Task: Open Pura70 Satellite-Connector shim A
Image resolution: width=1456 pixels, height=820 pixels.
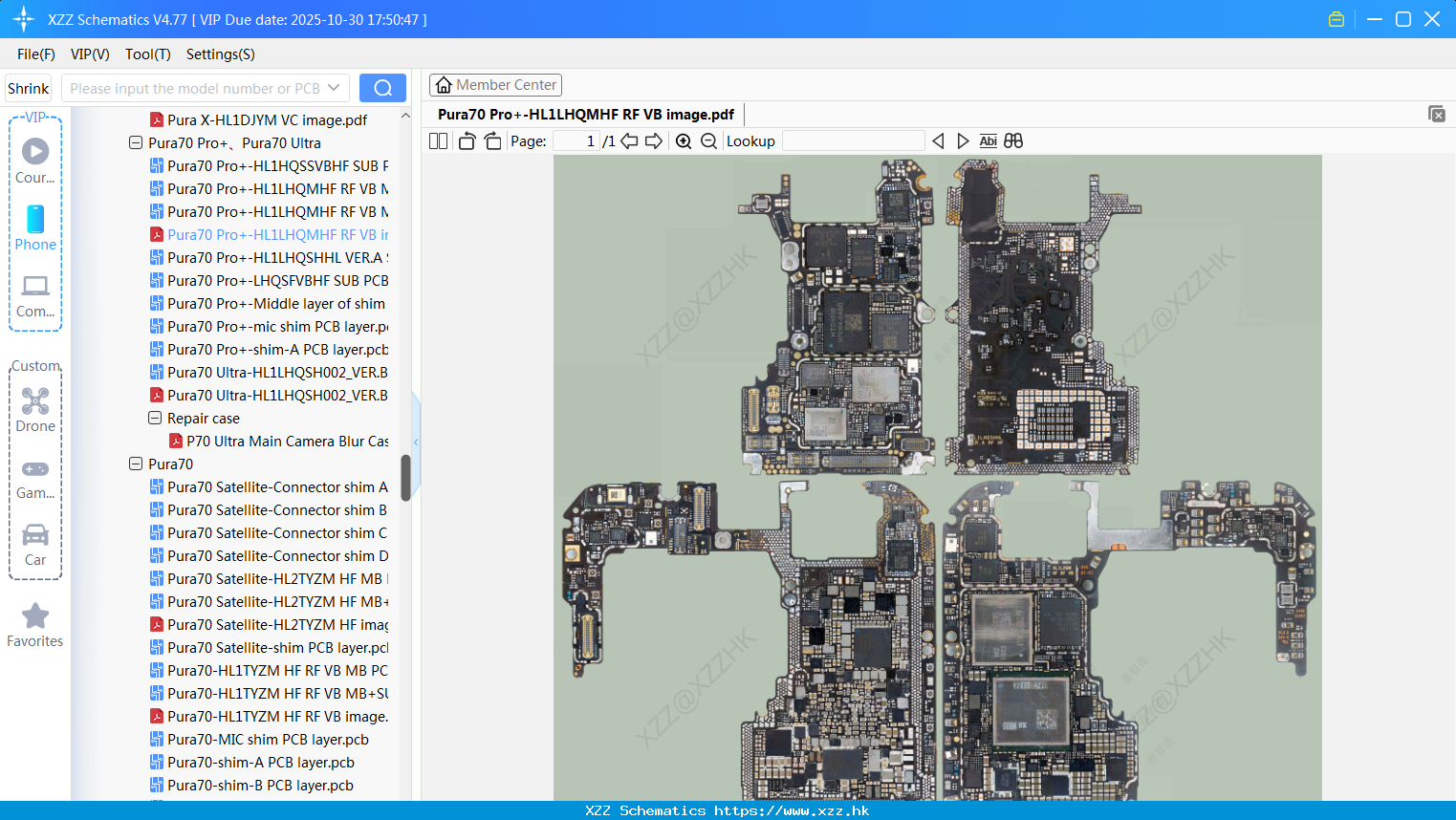Action: (269, 487)
